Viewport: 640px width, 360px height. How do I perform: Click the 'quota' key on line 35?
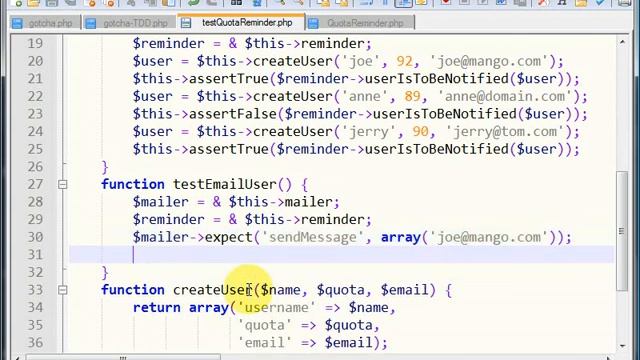[x=264, y=325]
